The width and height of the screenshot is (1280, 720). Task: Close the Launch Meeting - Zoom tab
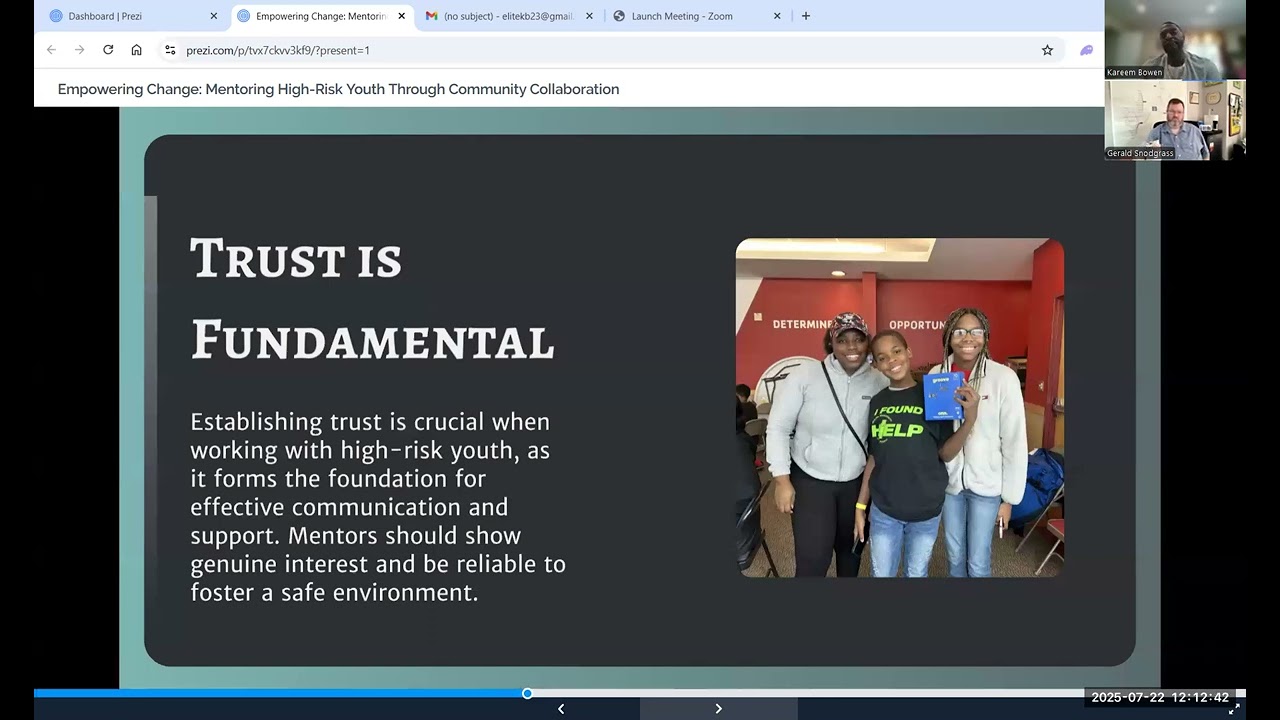(x=777, y=16)
